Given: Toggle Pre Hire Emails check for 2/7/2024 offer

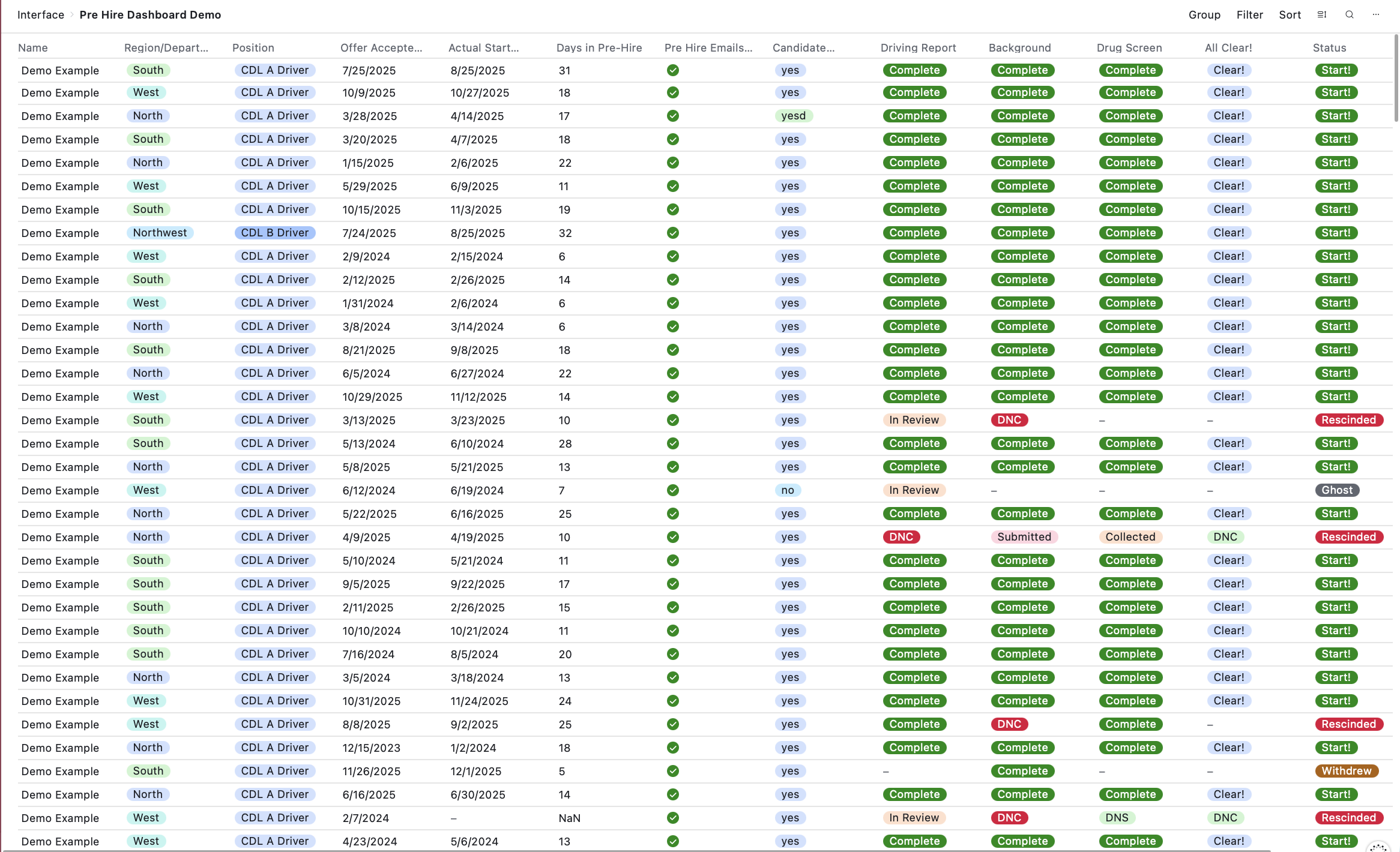Looking at the screenshot, I should [673, 818].
